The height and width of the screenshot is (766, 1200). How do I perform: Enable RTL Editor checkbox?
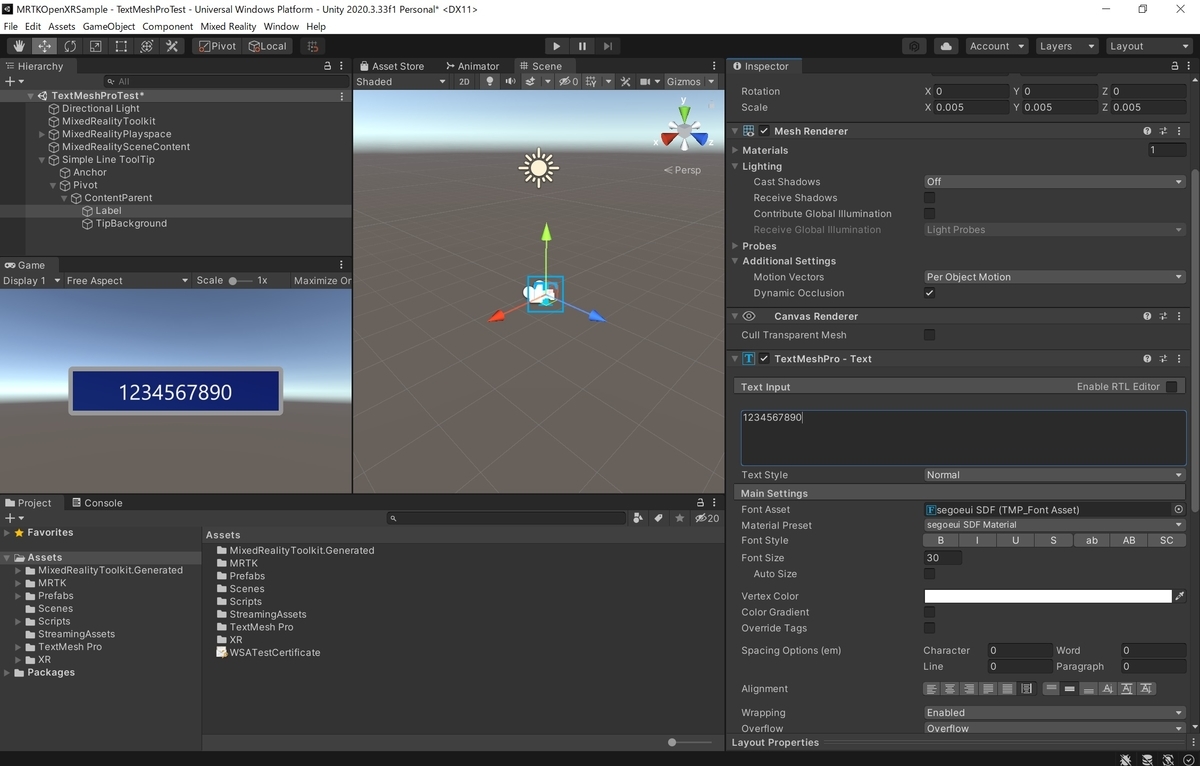click(x=1171, y=387)
